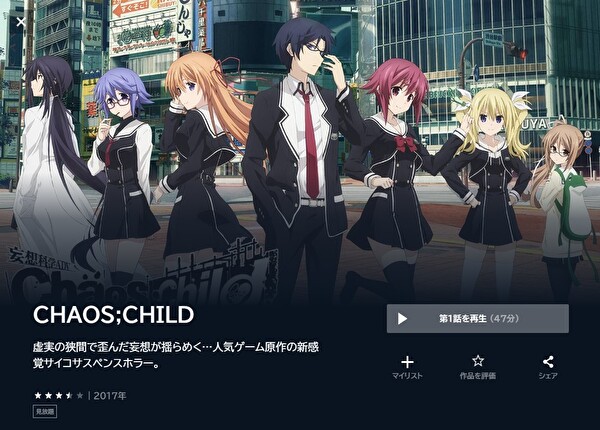
Task: Select the third rating star
Action: pyautogui.click(x=59, y=395)
